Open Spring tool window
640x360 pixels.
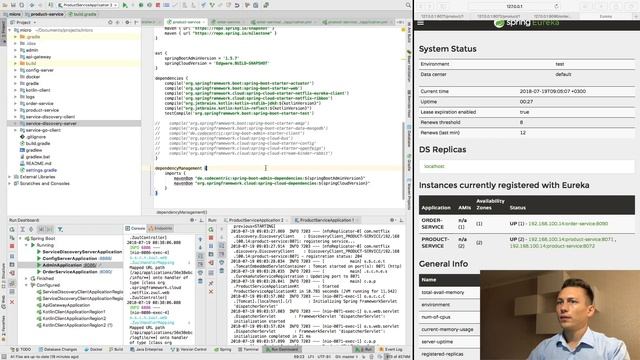tap(223, 350)
